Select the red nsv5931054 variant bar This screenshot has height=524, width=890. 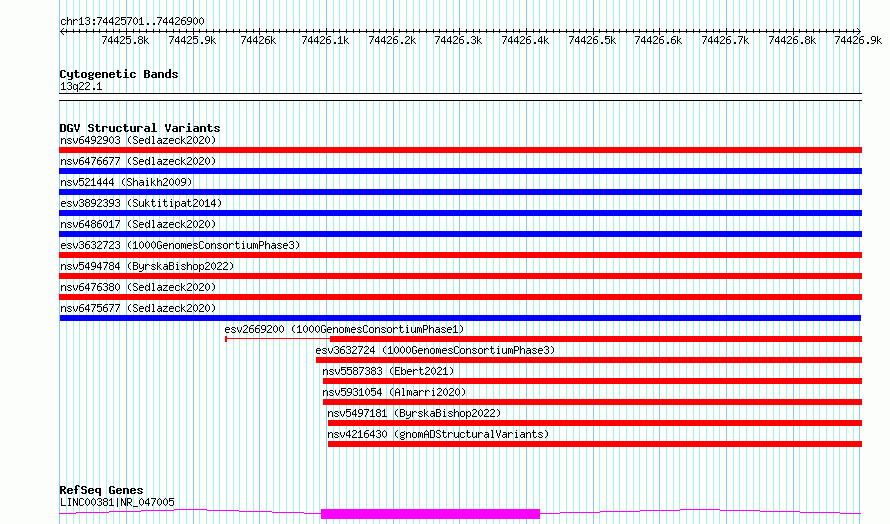tap(592, 402)
